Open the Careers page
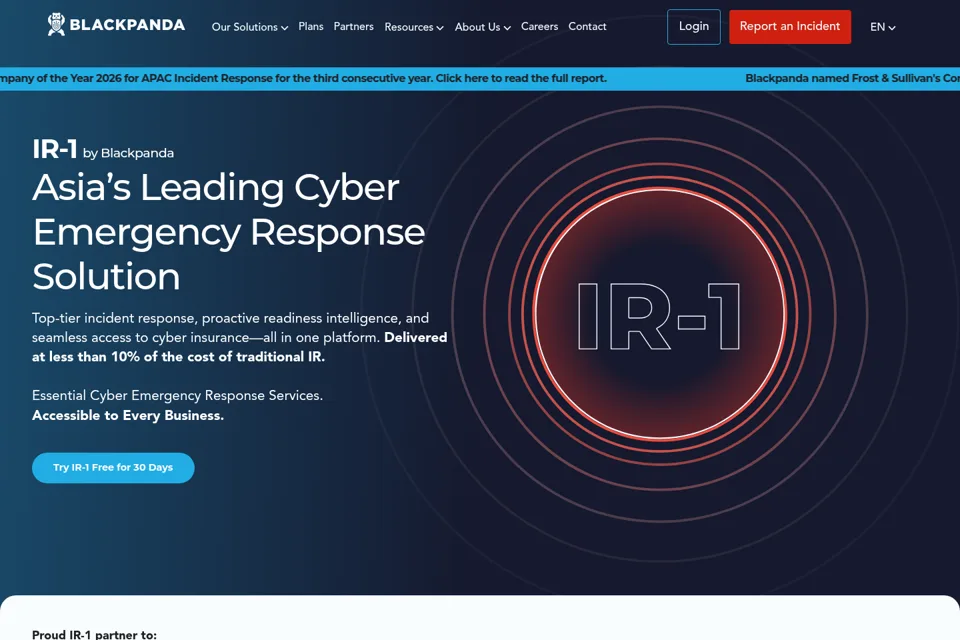This screenshot has height=640, width=960. [539, 26]
